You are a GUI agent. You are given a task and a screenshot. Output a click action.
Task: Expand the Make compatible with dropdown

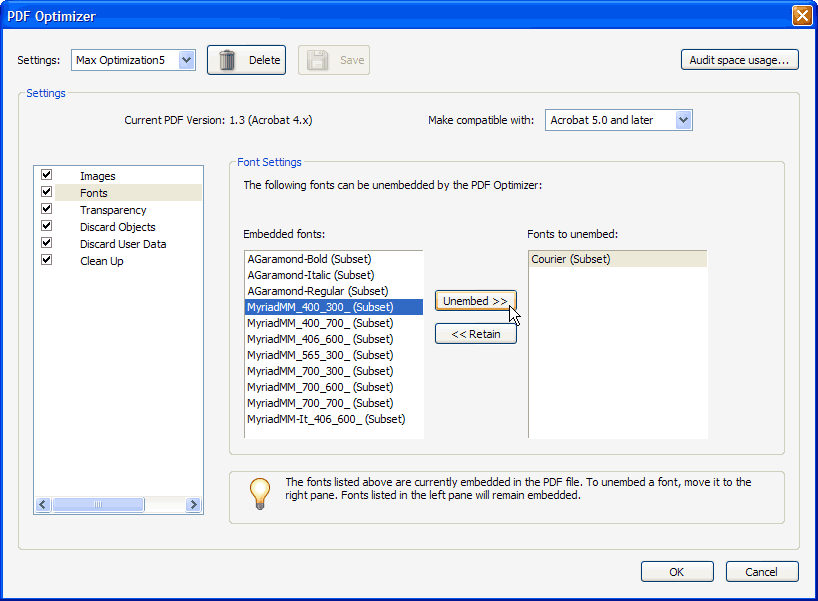(683, 120)
